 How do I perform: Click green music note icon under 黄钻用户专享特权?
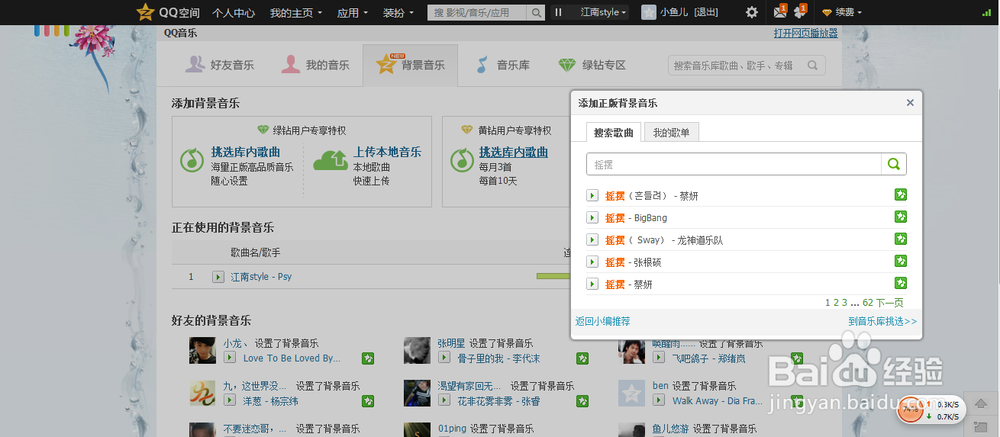pyautogui.click(x=460, y=159)
